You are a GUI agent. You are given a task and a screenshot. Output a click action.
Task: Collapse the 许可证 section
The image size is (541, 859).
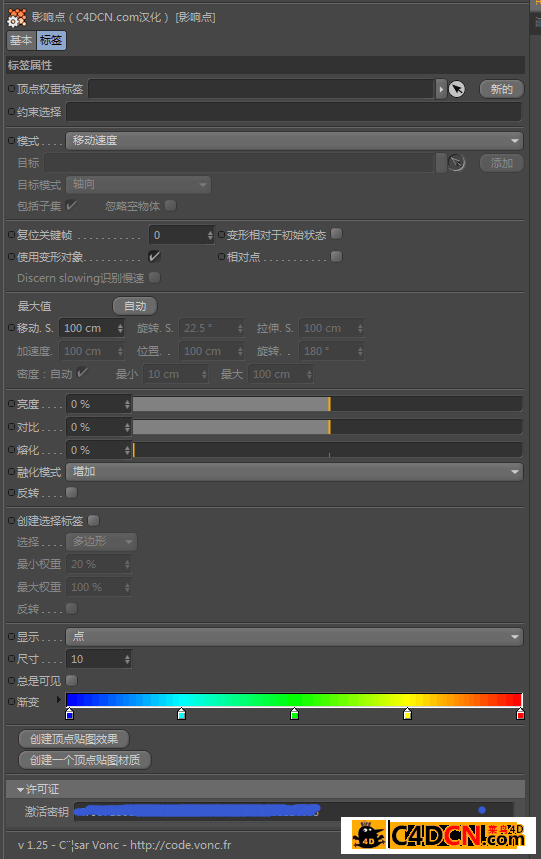[20, 789]
